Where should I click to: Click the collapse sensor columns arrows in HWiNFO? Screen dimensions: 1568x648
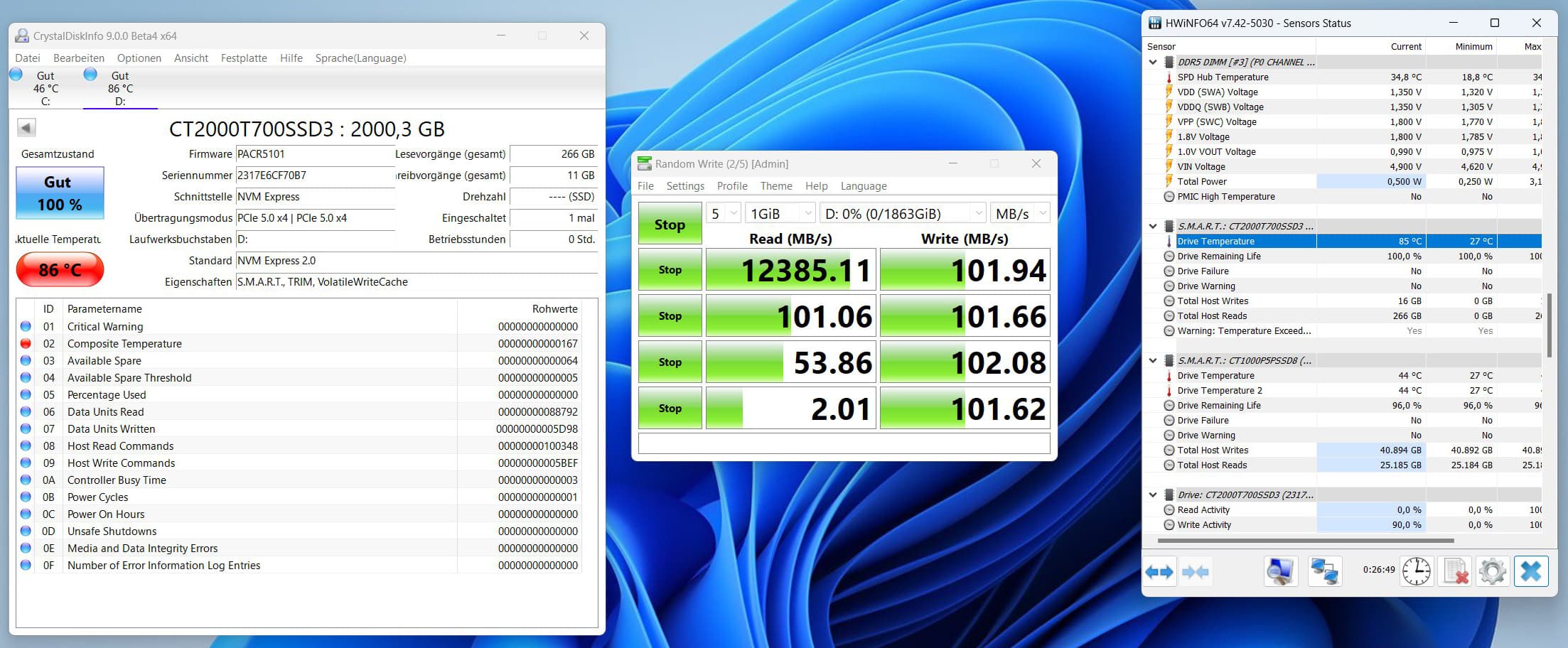(1195, 572)
